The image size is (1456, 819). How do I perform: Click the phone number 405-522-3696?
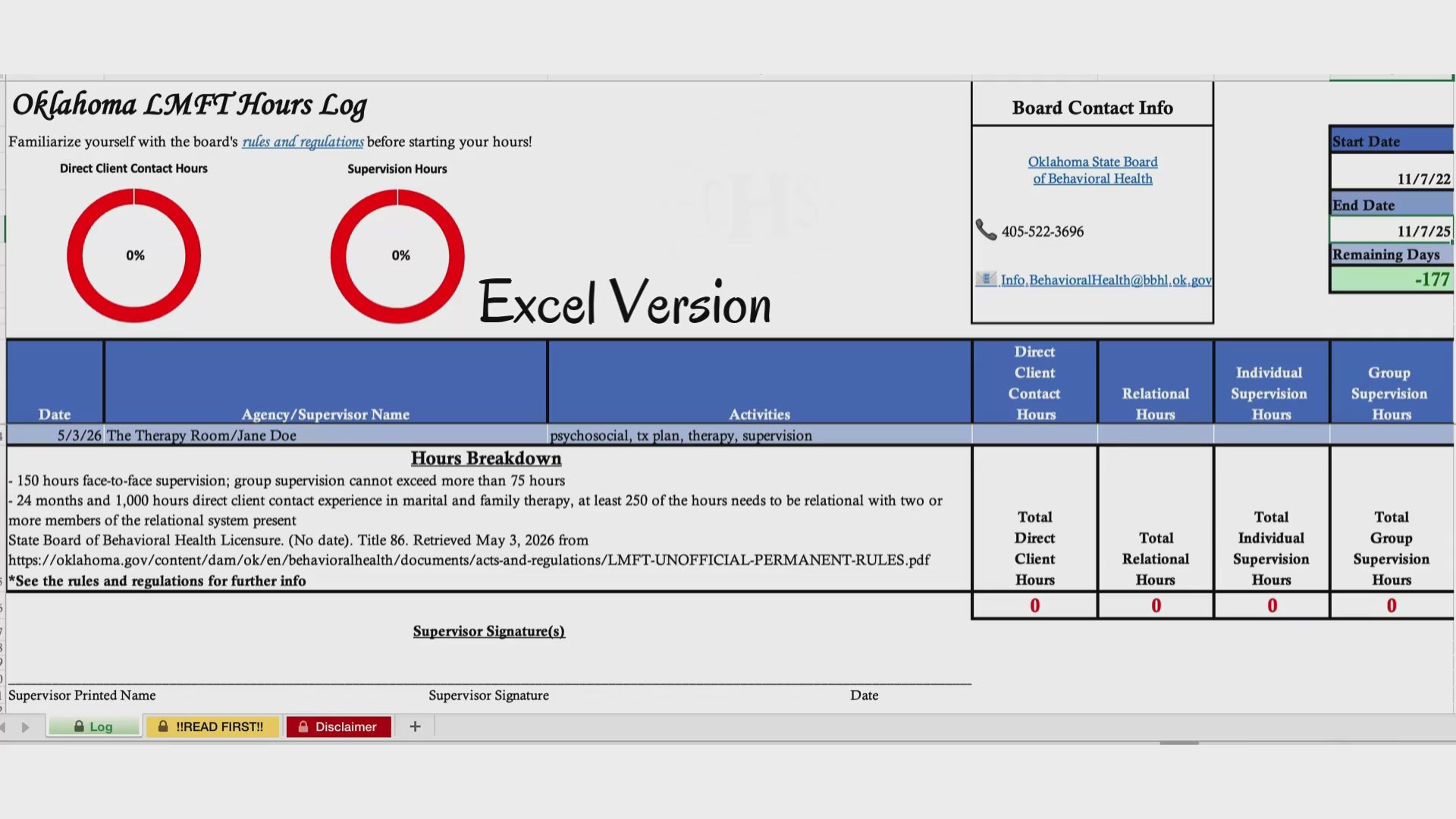pos(1043,231)
